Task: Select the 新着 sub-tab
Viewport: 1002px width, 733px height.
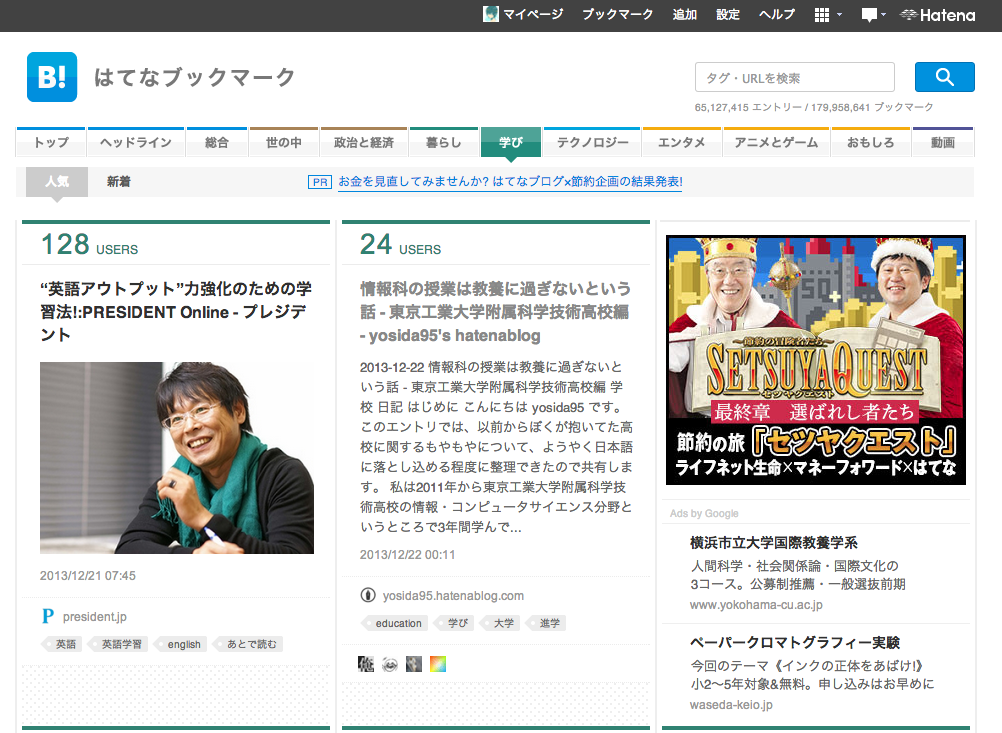Action: [x=119, y=182]
